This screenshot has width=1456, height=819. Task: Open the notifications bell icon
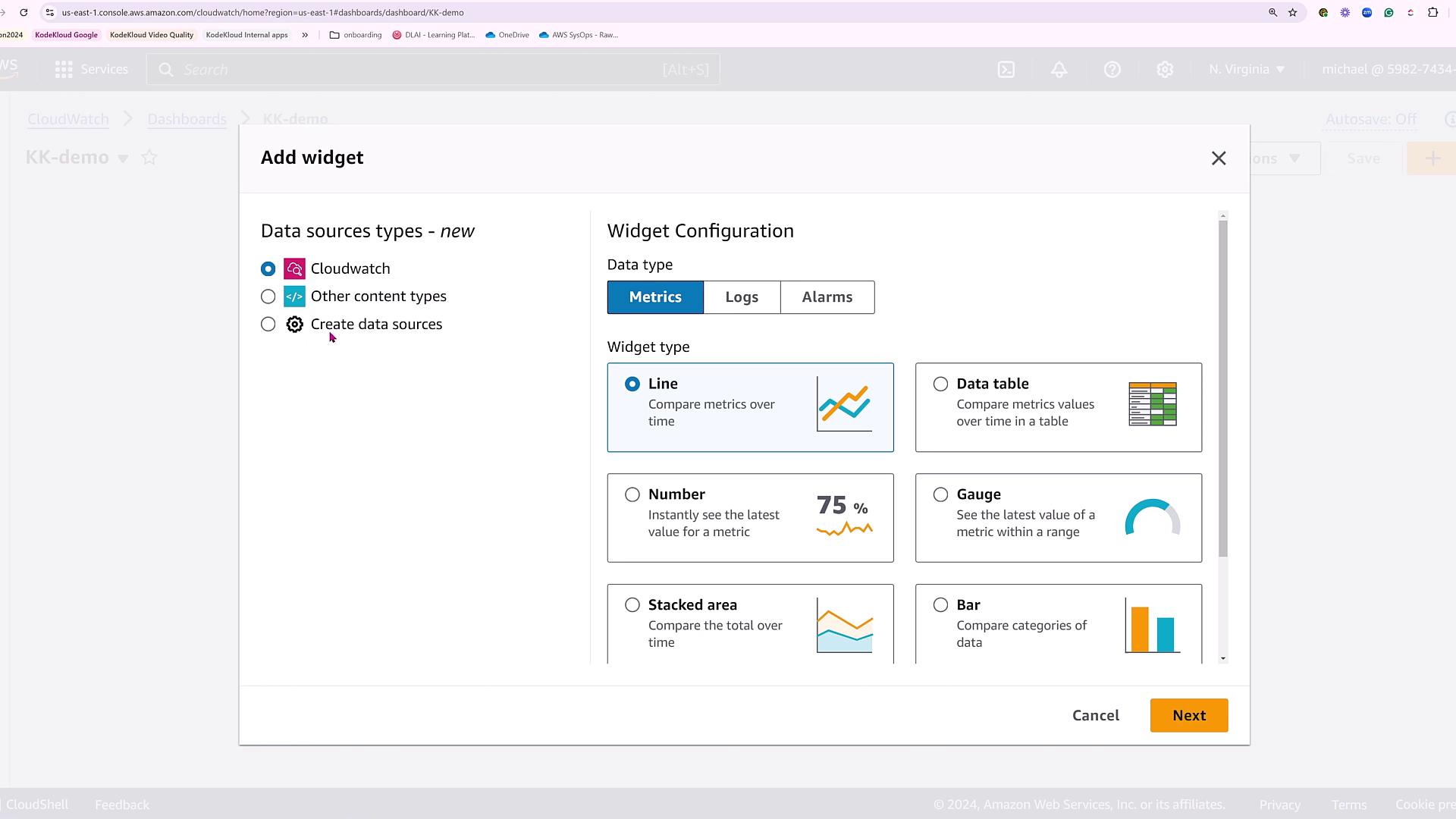click(1059, 70)
